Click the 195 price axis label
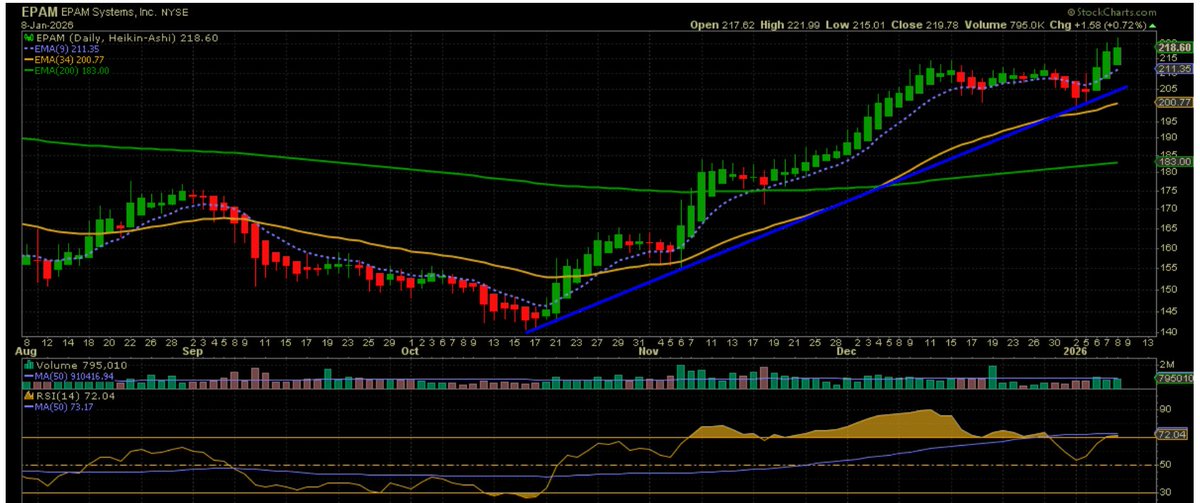Image resolution: width=1200 pixels, height=503 pixels. (x=1166, y=121)
